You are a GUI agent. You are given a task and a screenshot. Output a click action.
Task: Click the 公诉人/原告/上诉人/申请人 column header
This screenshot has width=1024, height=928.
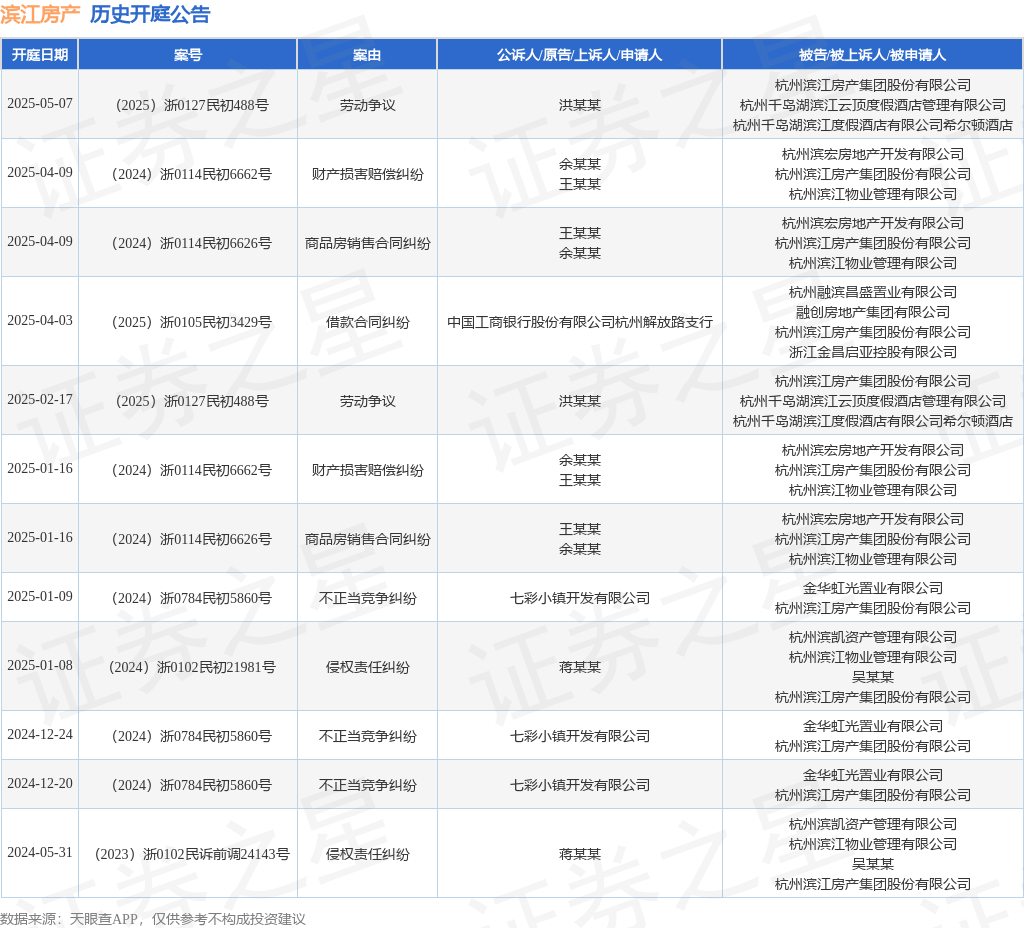(579, 55)
